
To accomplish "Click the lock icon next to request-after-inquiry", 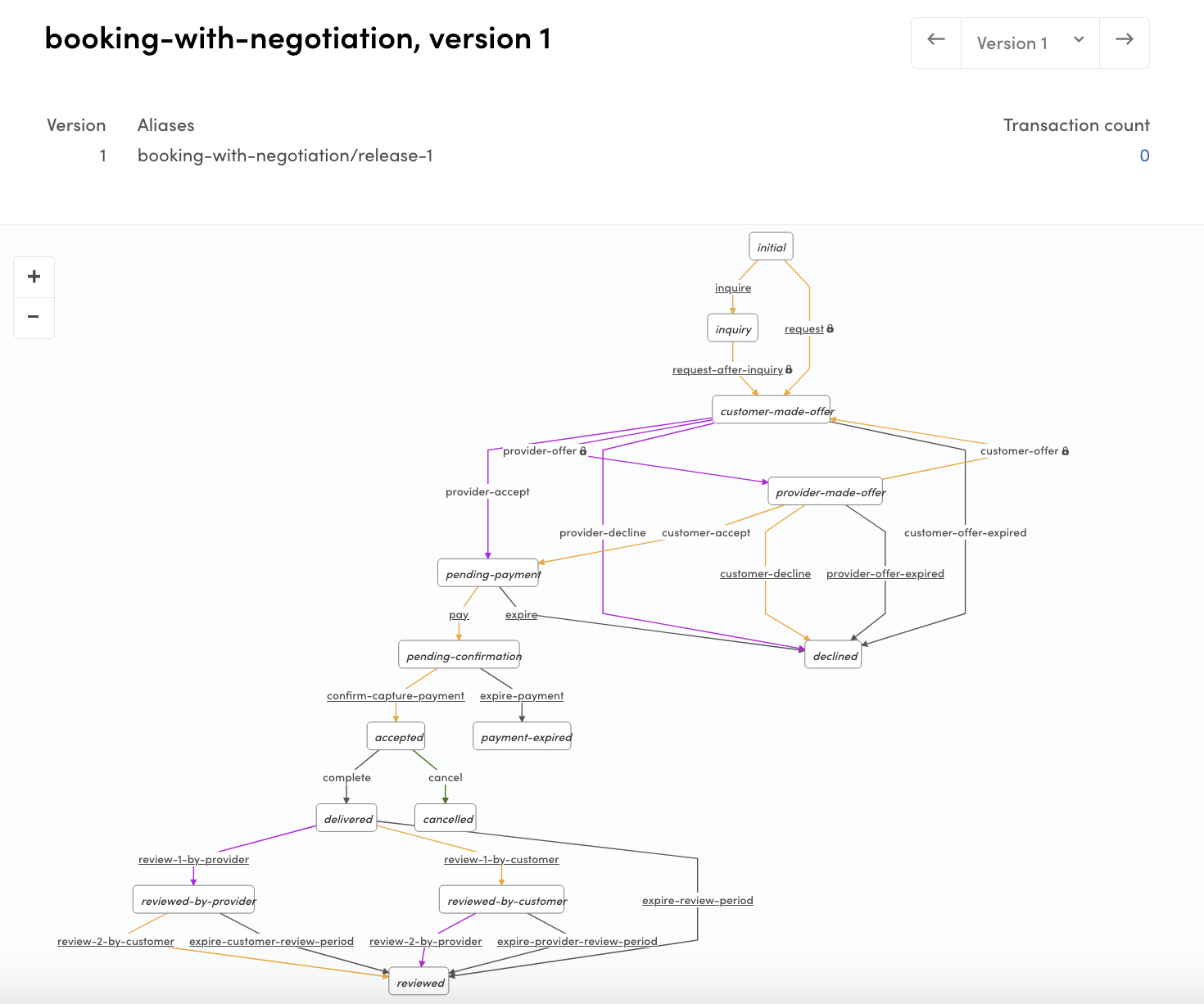I will tap(787, 369).
